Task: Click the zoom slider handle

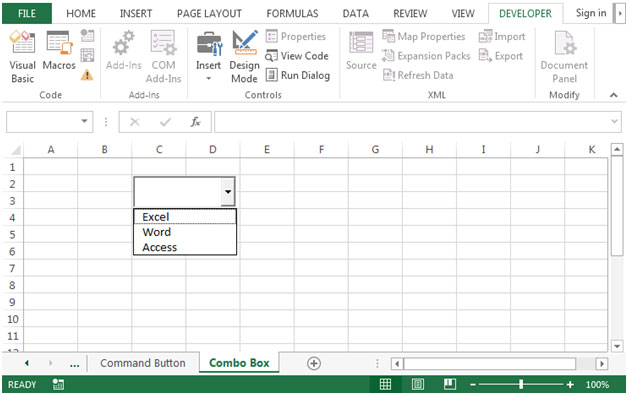Action: pyautogui.click(x=521, y=385)
